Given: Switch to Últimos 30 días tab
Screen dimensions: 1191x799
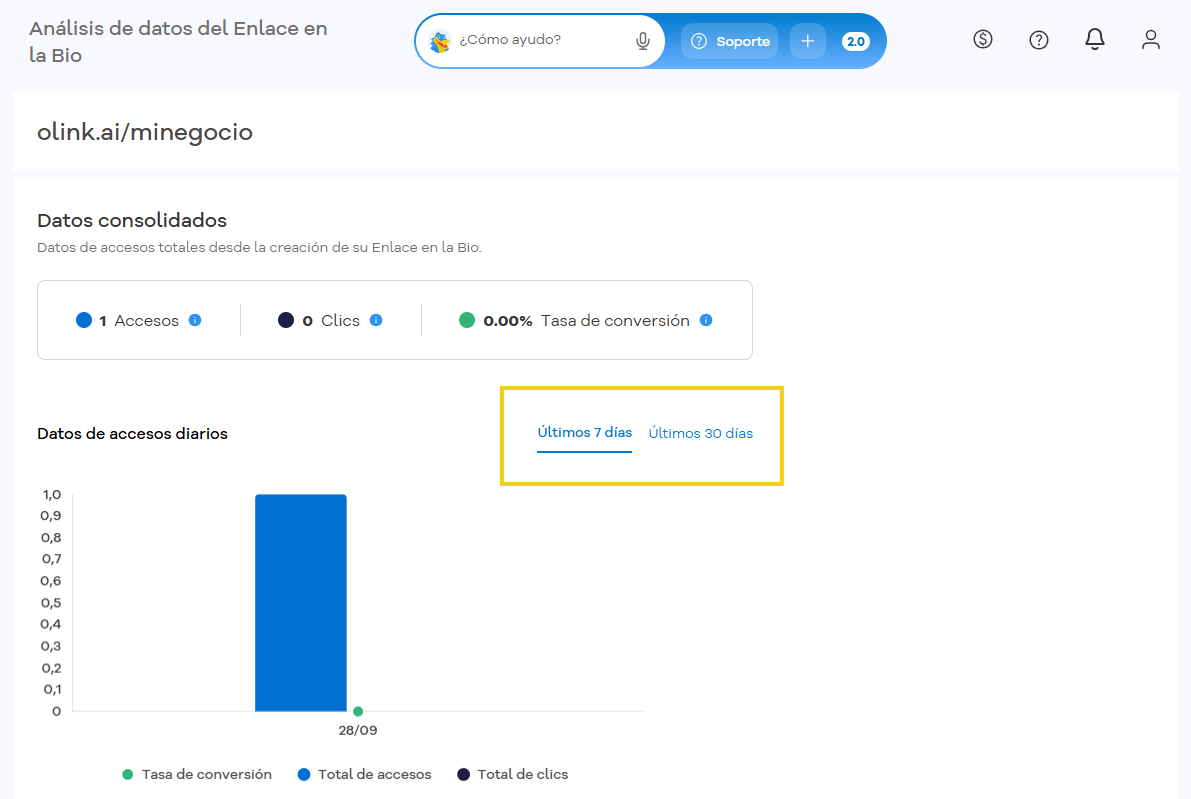Looking at the screenshot, I should coord(700,433).
